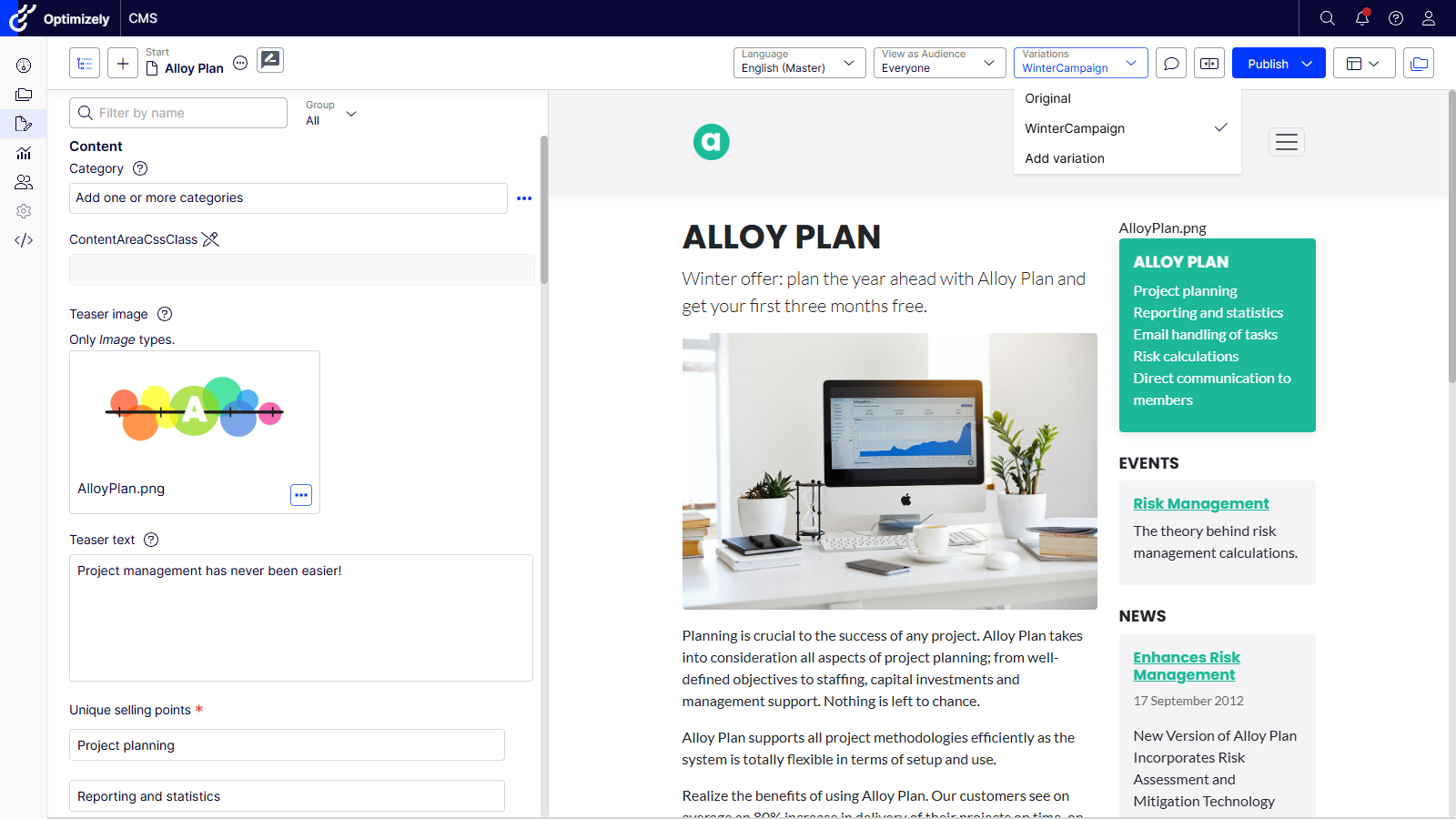Click the Publish button
The height and width of the screenshot is (819, 1456).
click(1268, 64)
